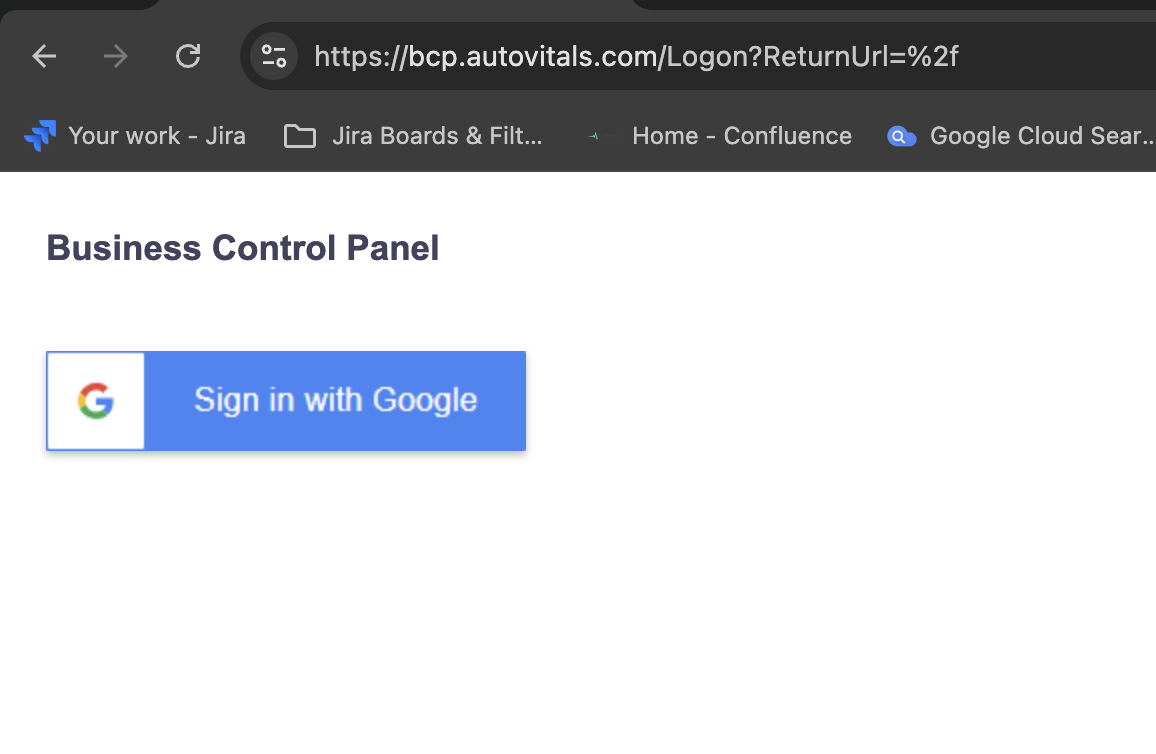Image resolution: width=1156 pixels, height=754 pixels.
Task: Expand Jira Boards & Filt... bookmark folder
Action: tap(413, 136)
